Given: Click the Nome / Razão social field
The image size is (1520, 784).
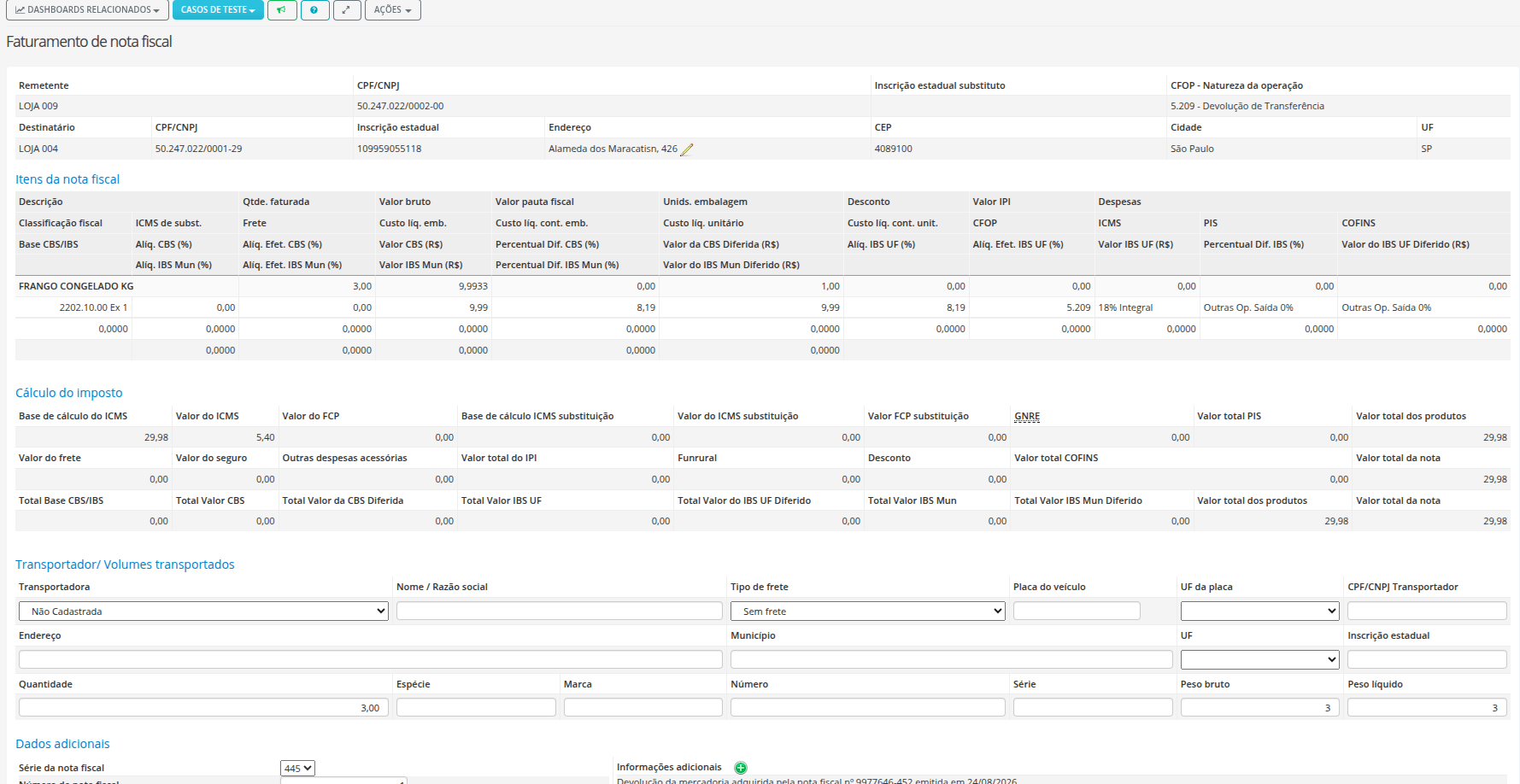Looking at the screenshot, I should [560, 611].
